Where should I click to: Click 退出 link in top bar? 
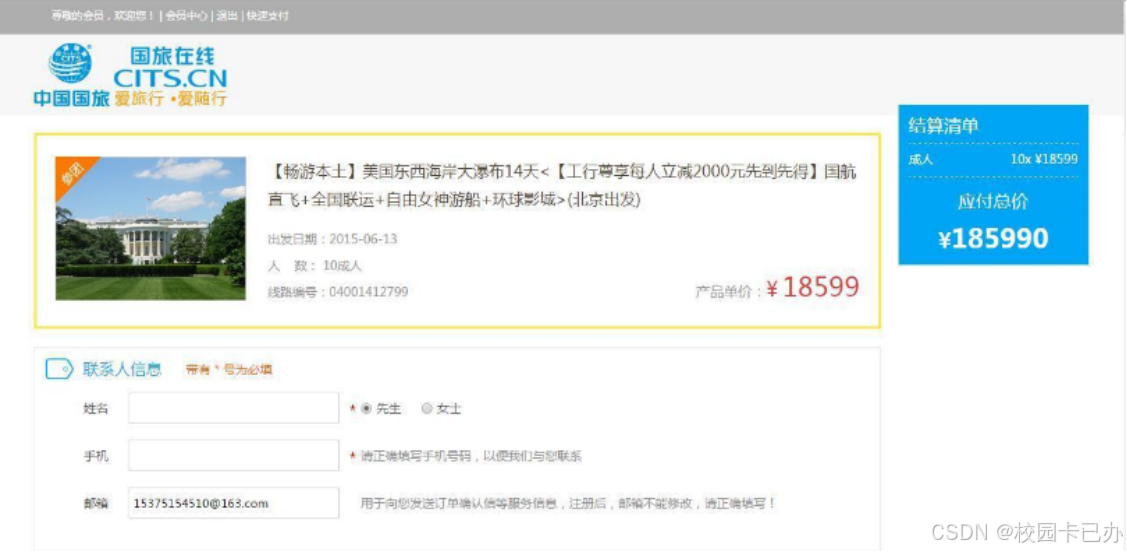pyautogui.click(x=227, y=16)
